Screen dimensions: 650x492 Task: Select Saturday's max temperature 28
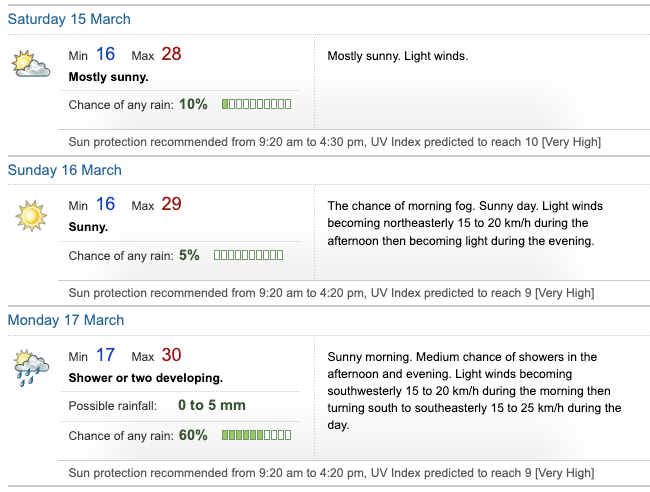[x=171, y=54]
